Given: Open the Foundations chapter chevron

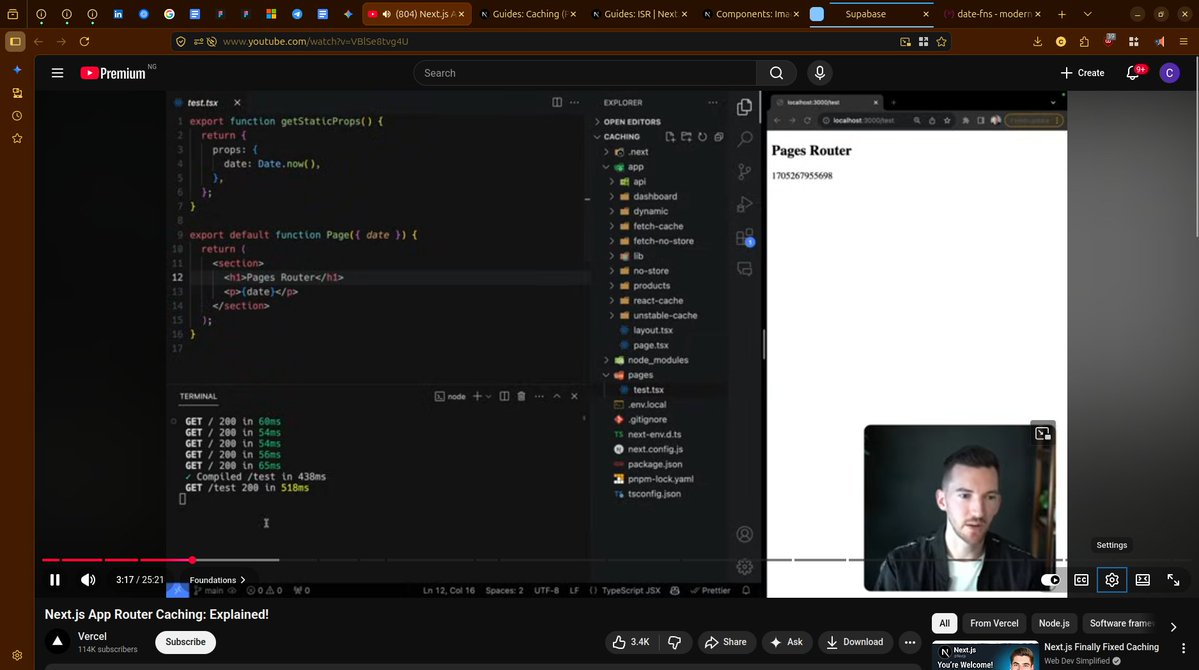Looking at the screenshot, I should 242,580.
